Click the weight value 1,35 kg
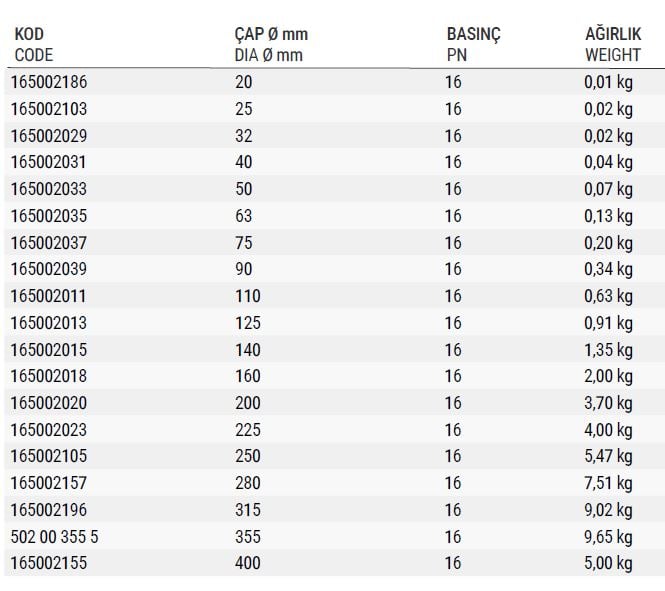The width and height of the screenshot is (665, 591). [x=609, y=351]
